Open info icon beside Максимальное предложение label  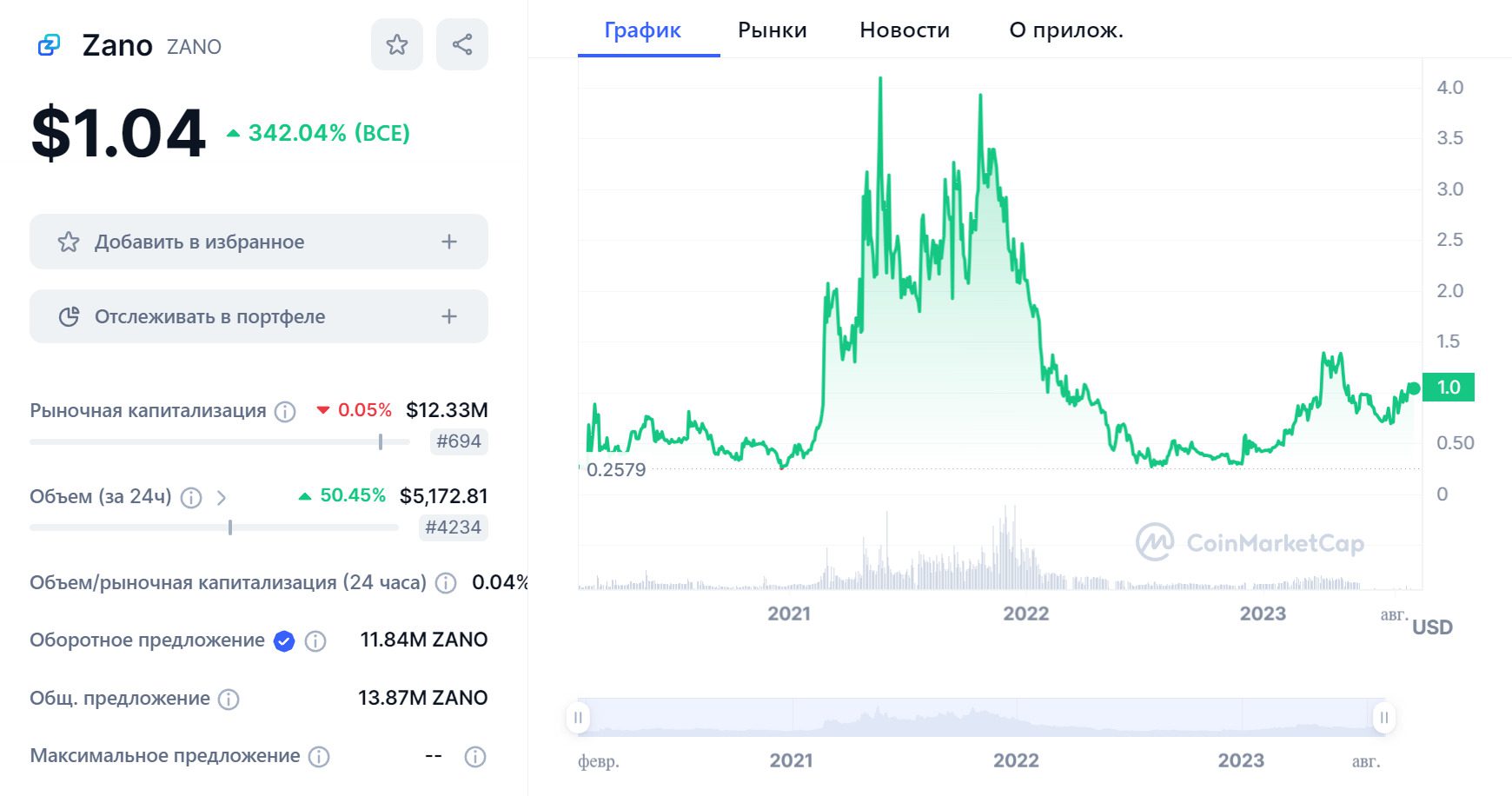(x=320, y=757)
